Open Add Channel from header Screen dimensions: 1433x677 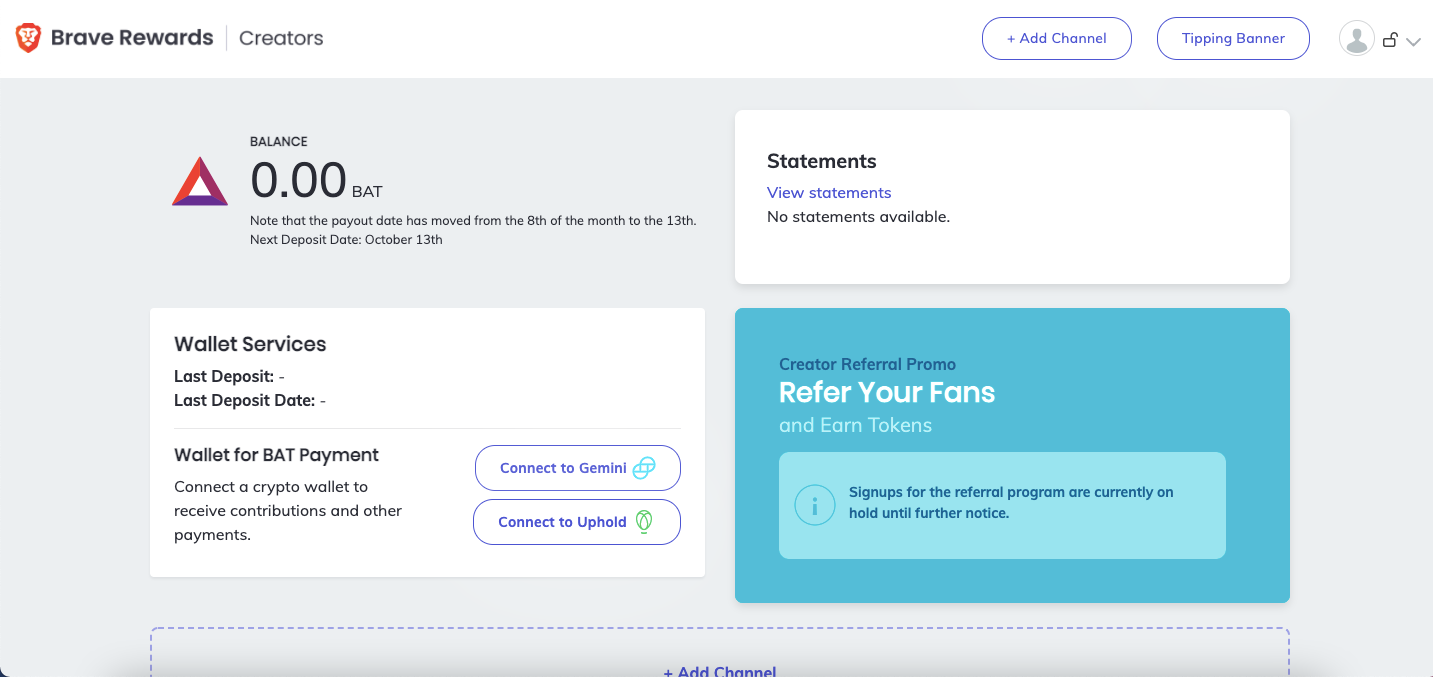pyautogui.click(x=1057, y=39)
